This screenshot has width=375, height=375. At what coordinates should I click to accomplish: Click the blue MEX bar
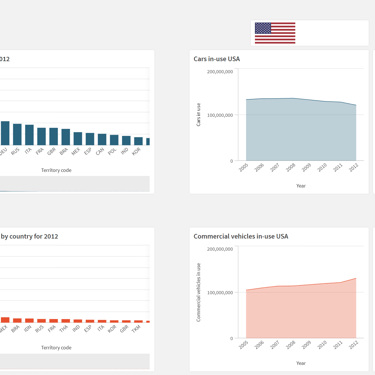click(78, 139)
